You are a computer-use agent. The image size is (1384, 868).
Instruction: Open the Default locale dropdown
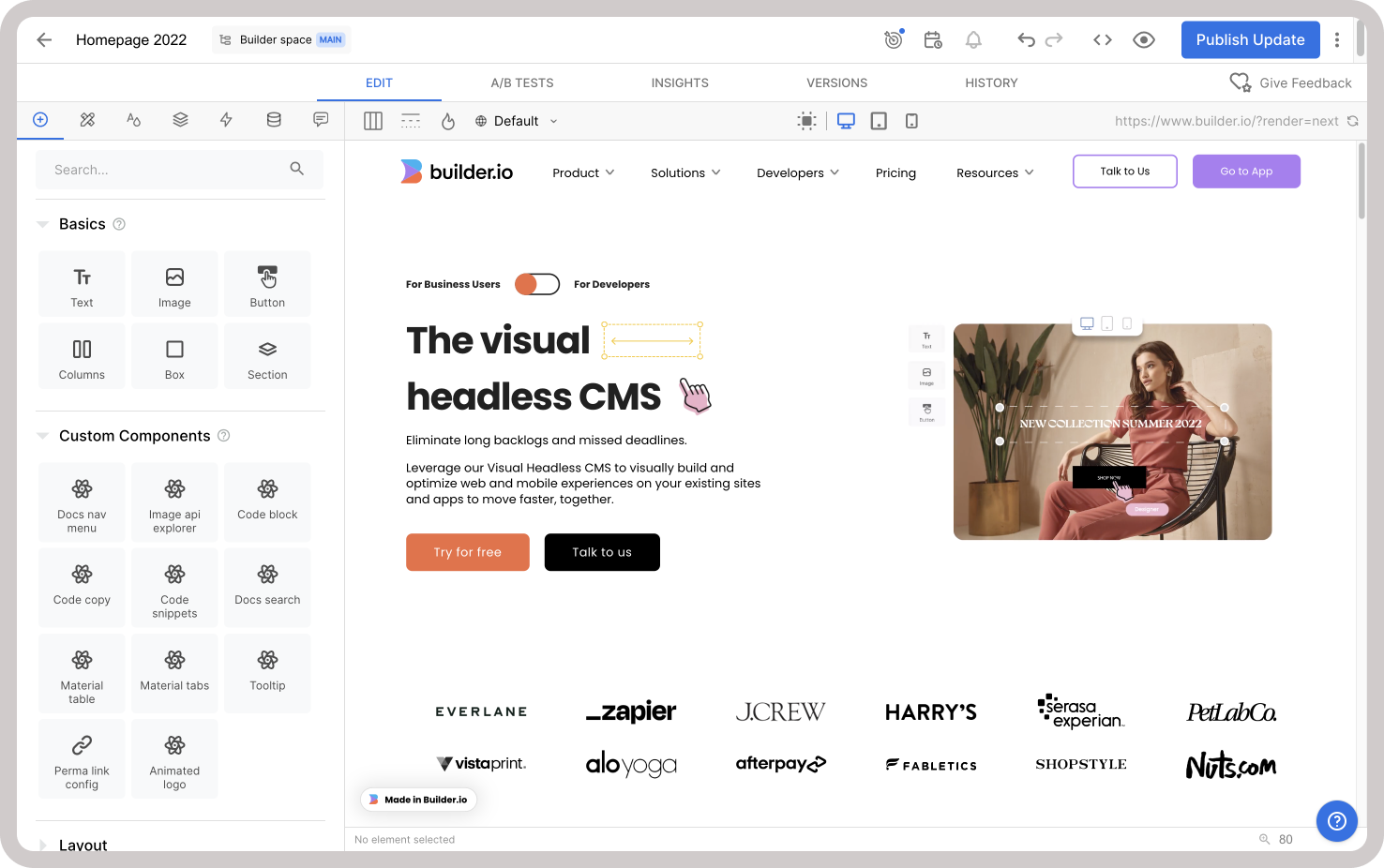tap(517, 121)
